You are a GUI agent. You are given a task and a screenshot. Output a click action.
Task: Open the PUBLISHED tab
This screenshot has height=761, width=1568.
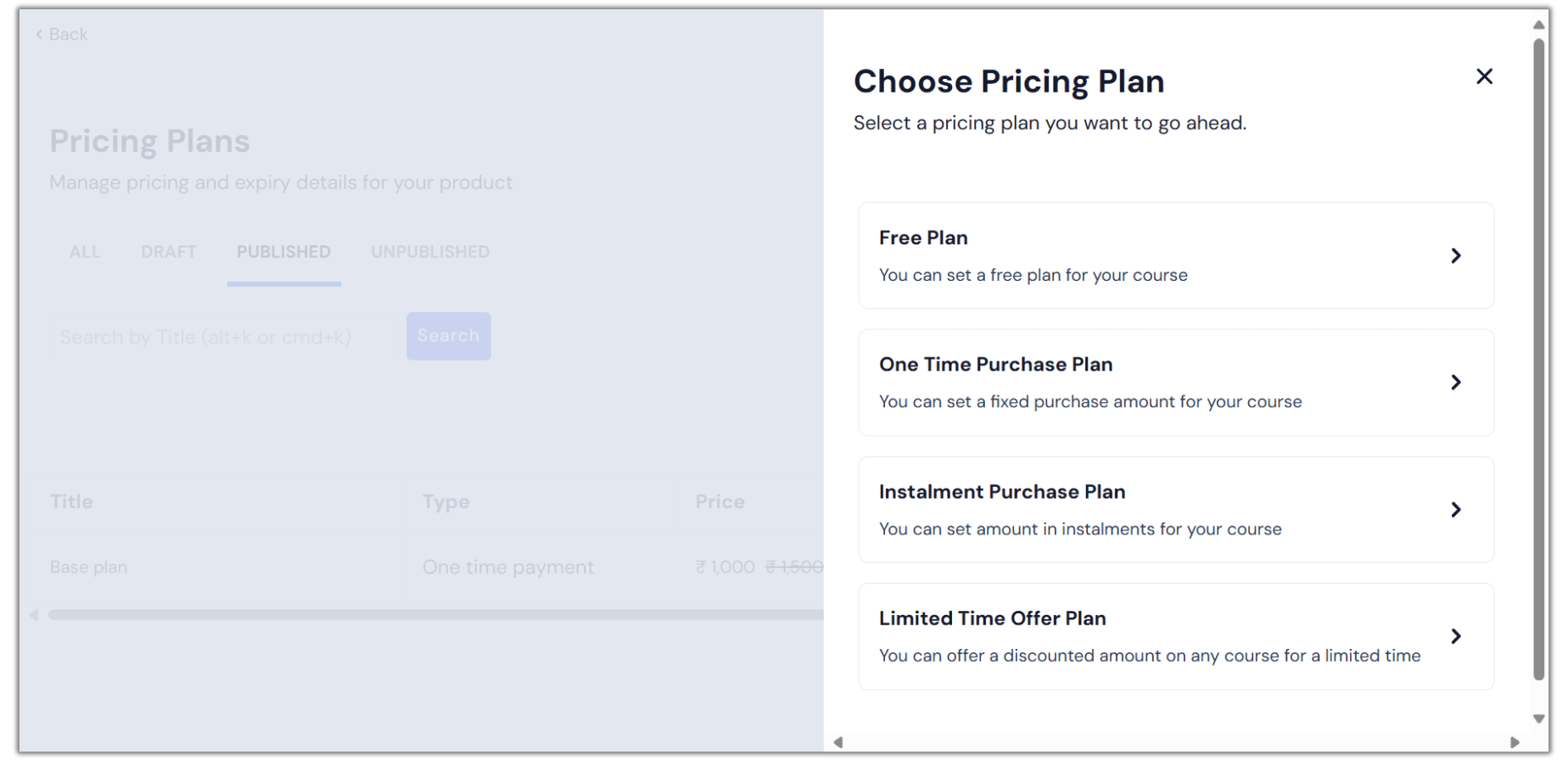click(283, 252)
